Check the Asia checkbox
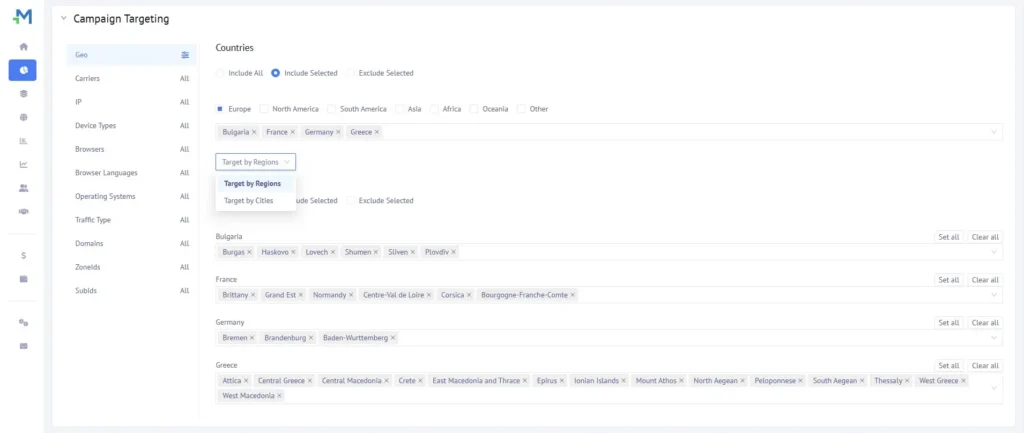1024x433 pixels. click(400, 109)
